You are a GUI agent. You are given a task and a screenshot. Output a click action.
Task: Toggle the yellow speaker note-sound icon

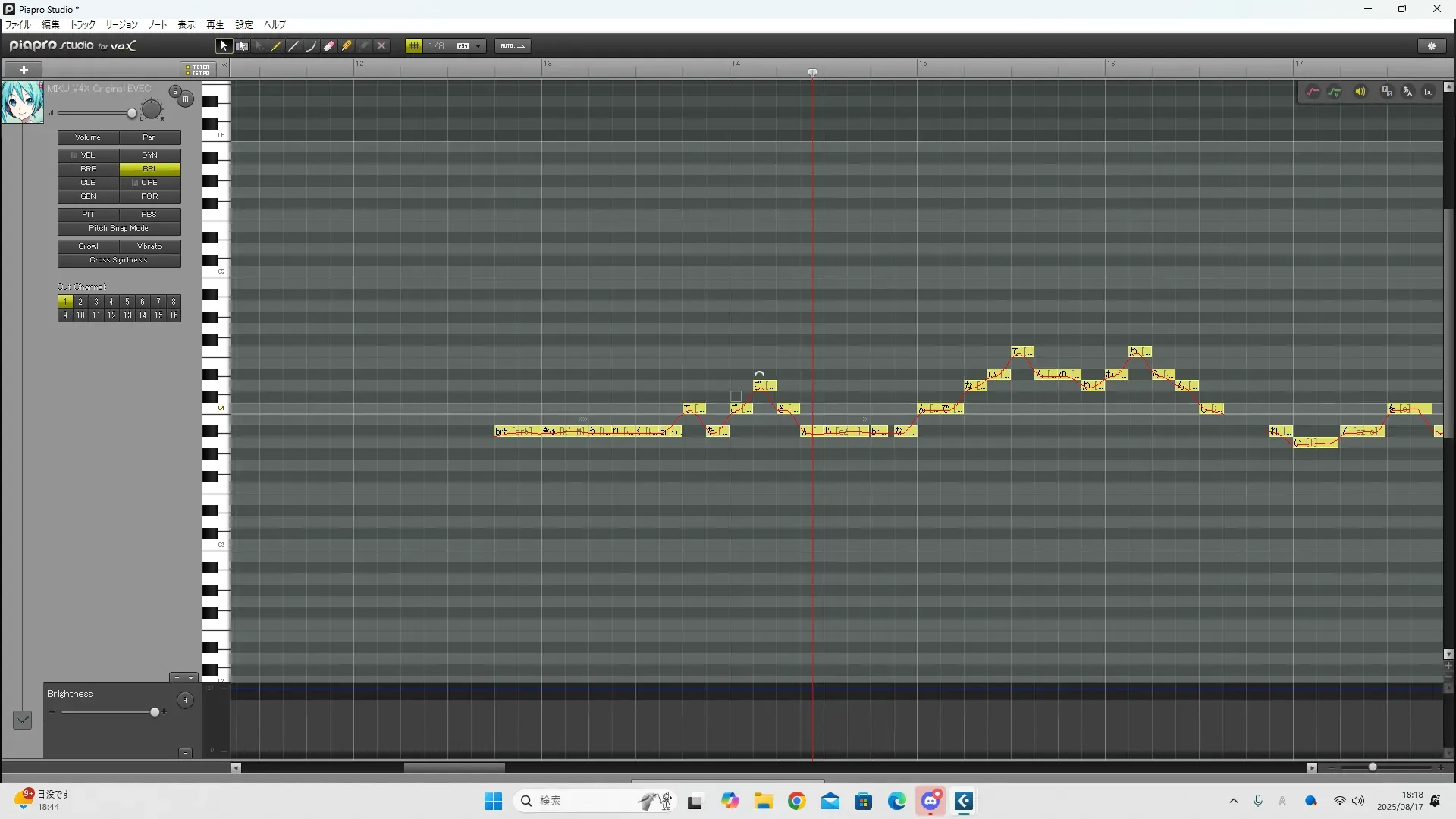click(x=1360, y=92)
